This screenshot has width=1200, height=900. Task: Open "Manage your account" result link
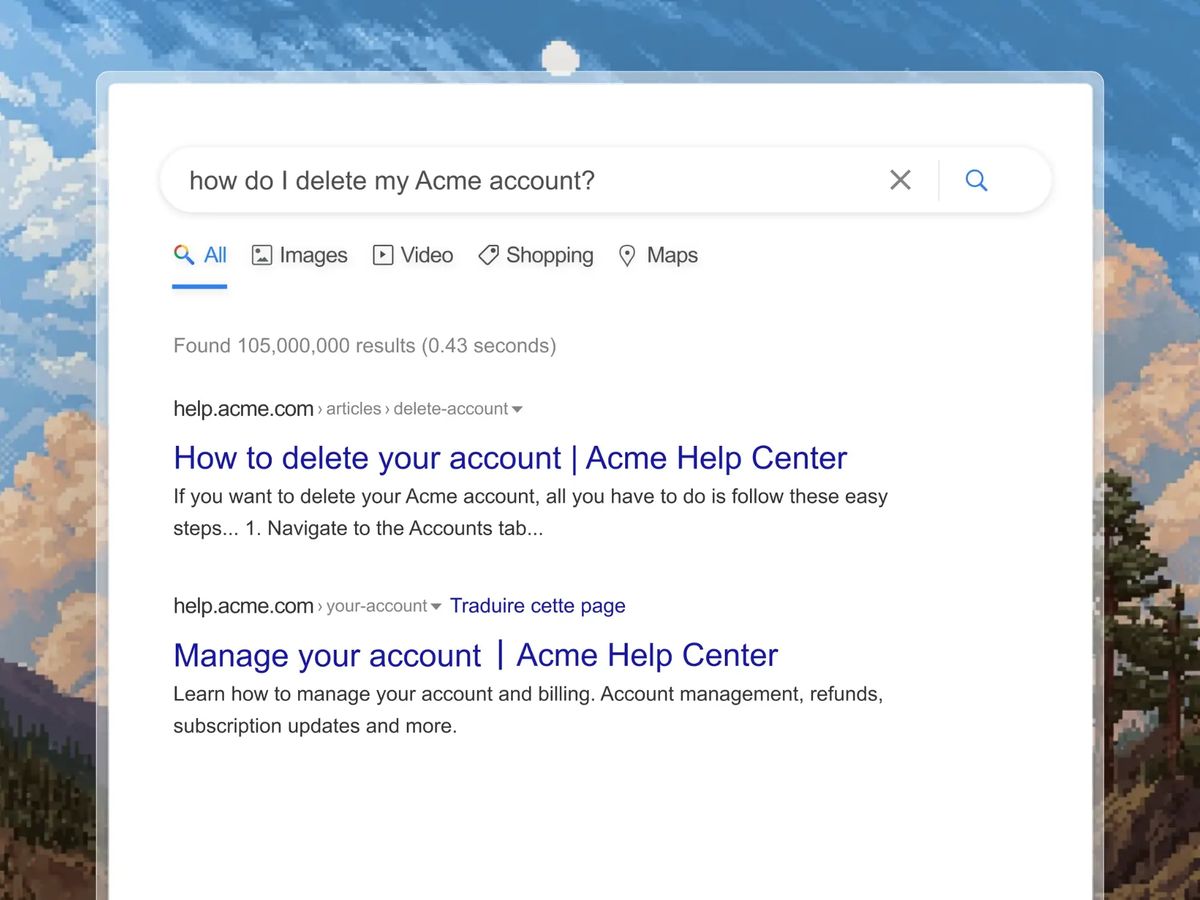tap(475, 655)
